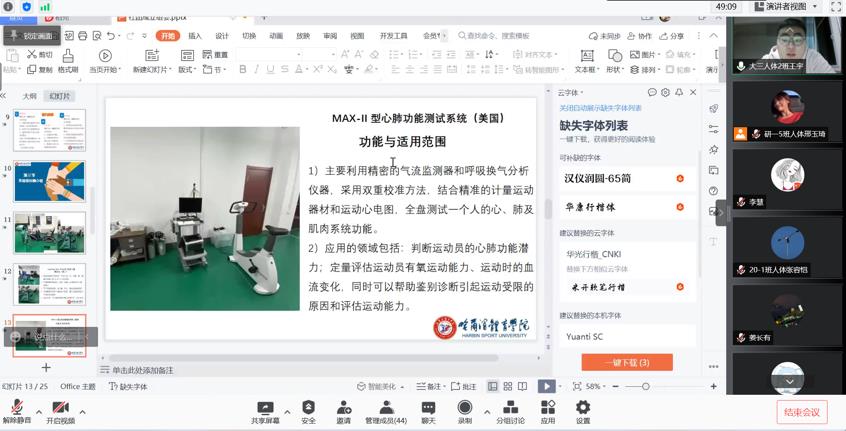Click the one-click download (一键下载) button
Screen dimensions: 846x431
coord(627,362)
